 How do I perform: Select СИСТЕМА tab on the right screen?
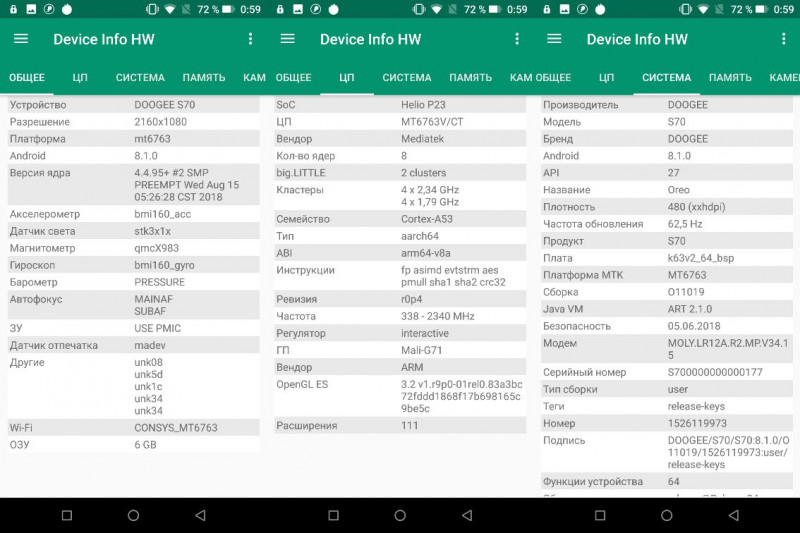666,78
